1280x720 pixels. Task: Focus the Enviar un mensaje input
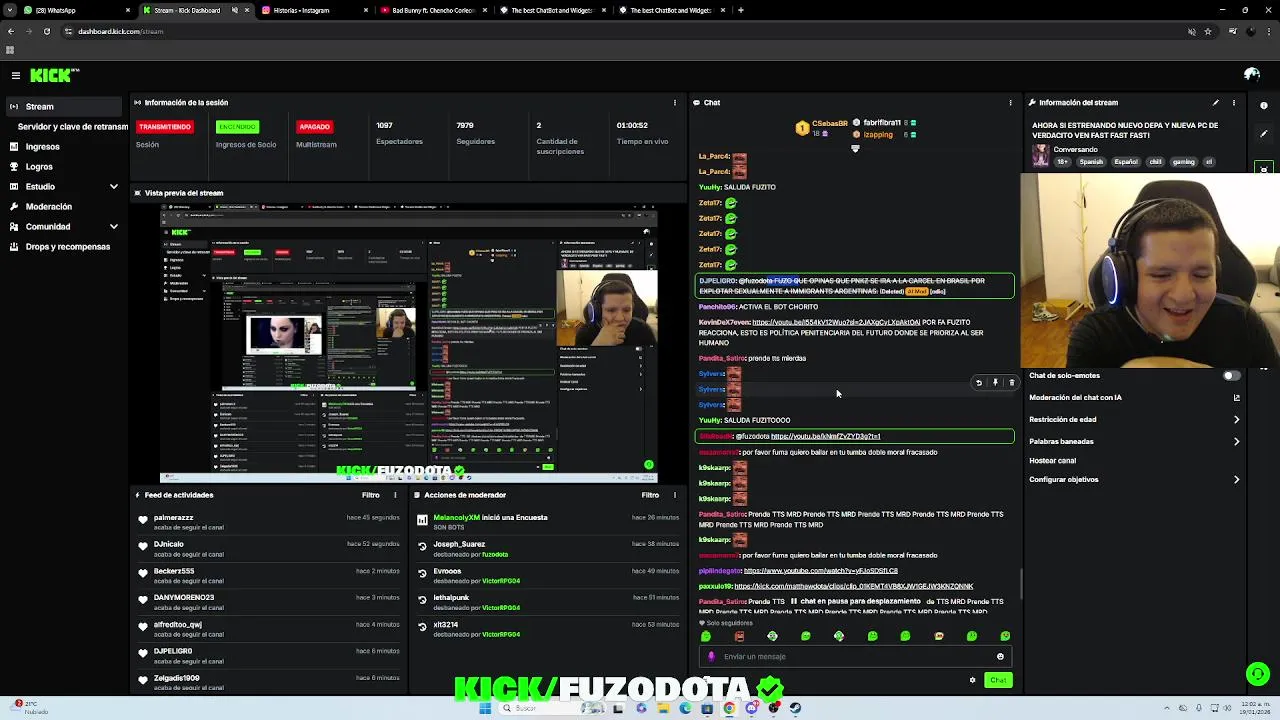click(x=855, y=657)
